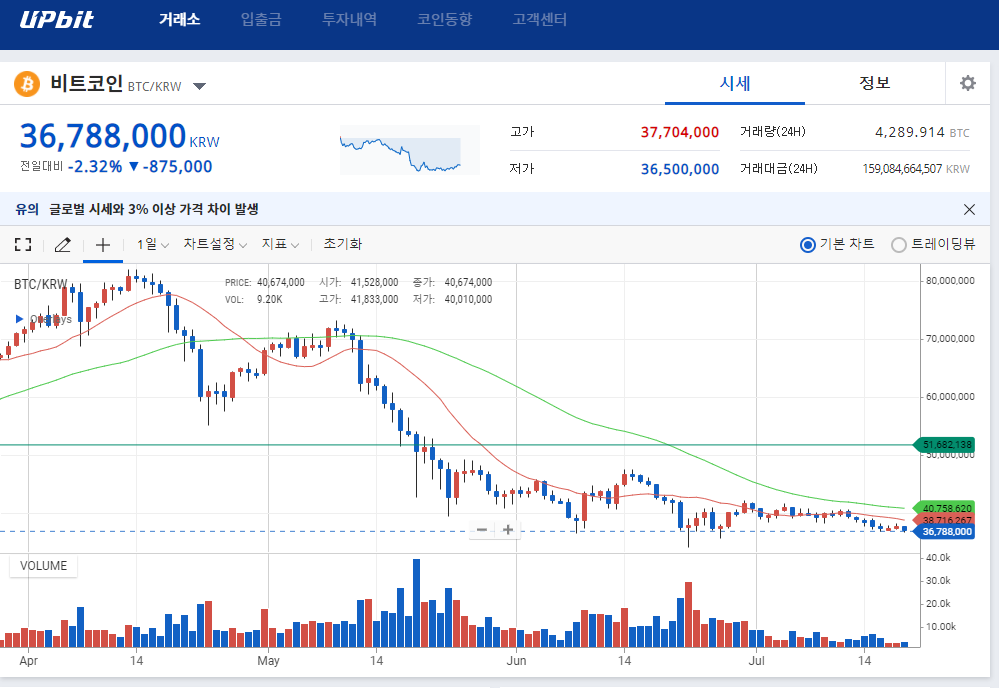Switch to the 정보 tab
Viewport: 999px width, 688px height.
[874, 83]
